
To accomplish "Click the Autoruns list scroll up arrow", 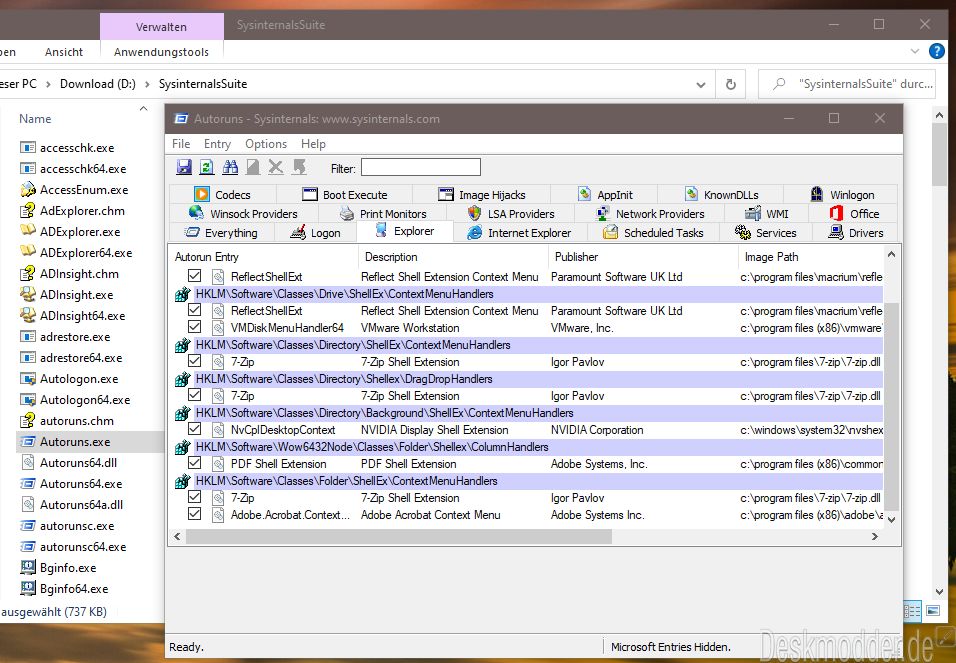I will [891, 254].
